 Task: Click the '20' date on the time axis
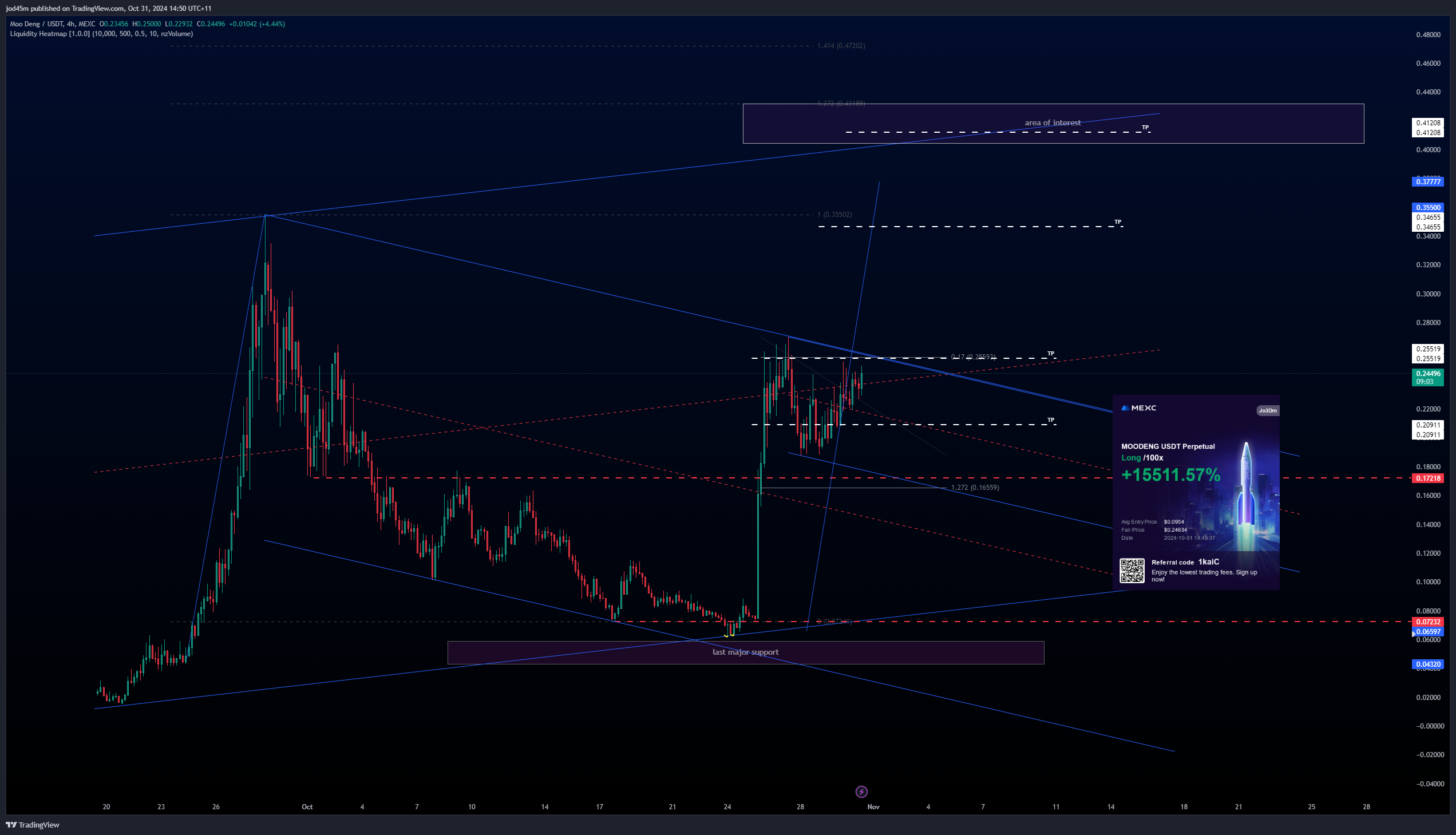pos(106,807)
